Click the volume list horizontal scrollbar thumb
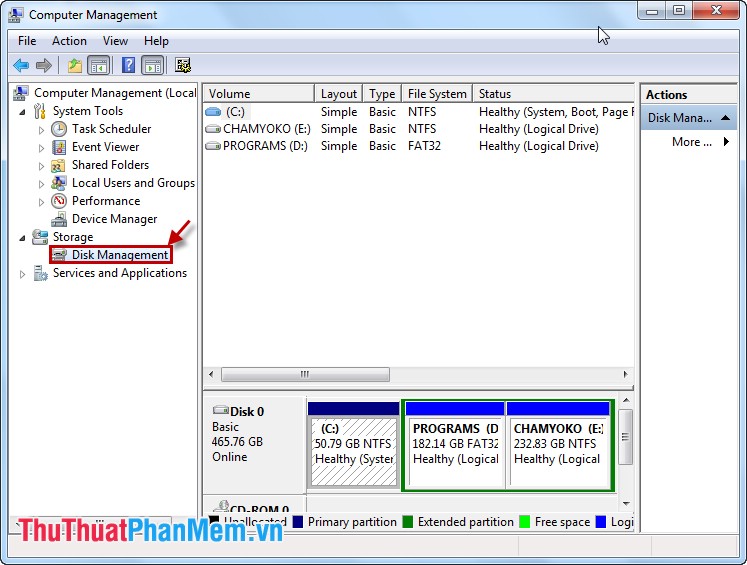Viewport: 747px width, 565px height. (x=305, y=374)
